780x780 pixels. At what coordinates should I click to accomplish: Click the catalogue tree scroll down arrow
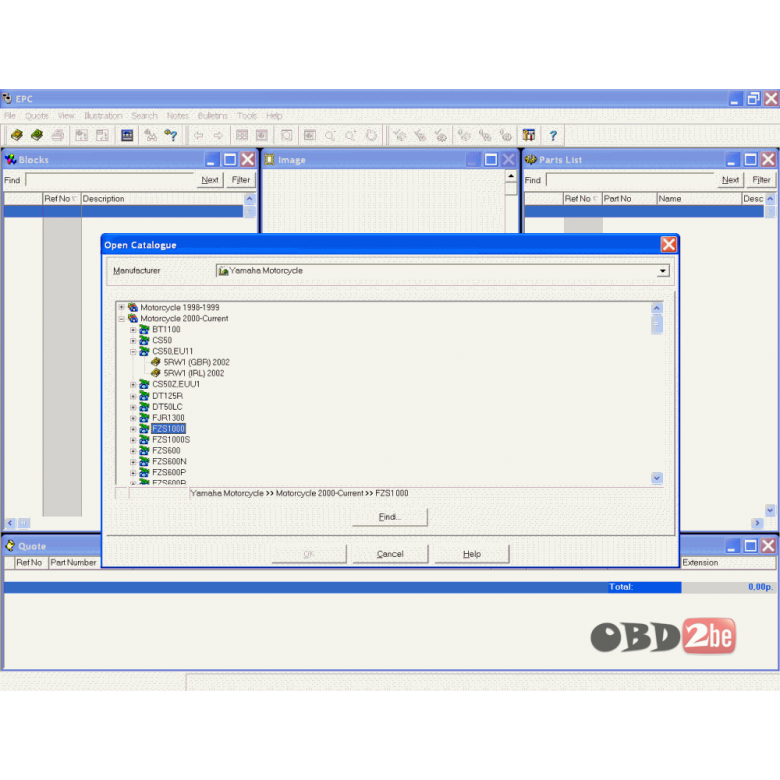coord(657,478)
